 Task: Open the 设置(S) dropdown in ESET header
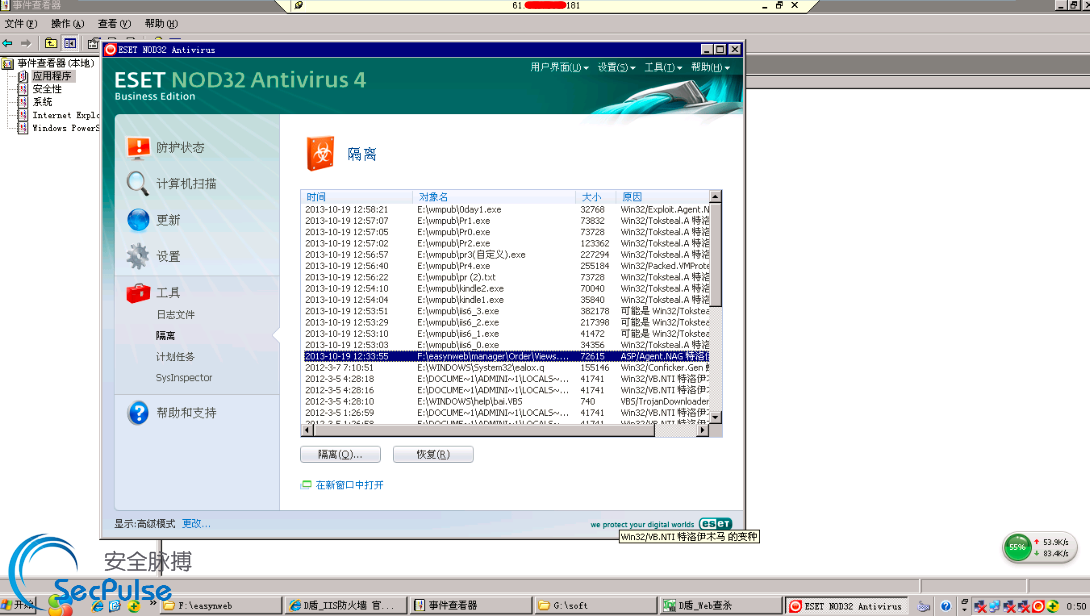click(617, 67)
